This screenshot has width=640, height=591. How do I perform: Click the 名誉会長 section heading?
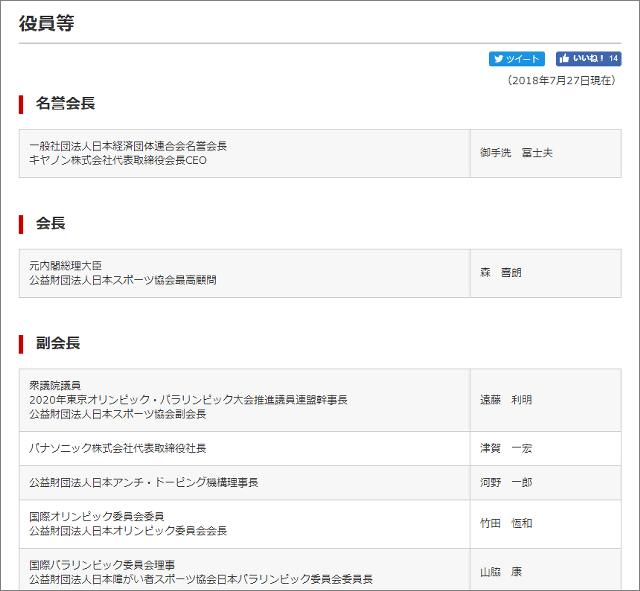click(x=65, y=103)
